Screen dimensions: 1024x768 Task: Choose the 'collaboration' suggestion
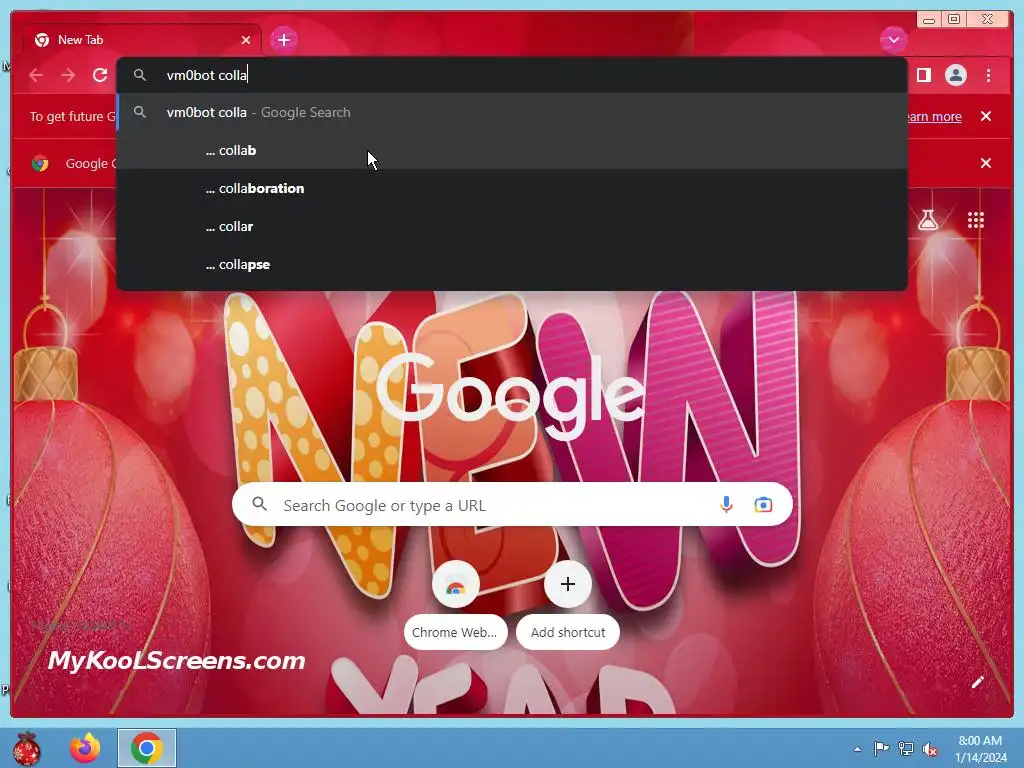512,188
